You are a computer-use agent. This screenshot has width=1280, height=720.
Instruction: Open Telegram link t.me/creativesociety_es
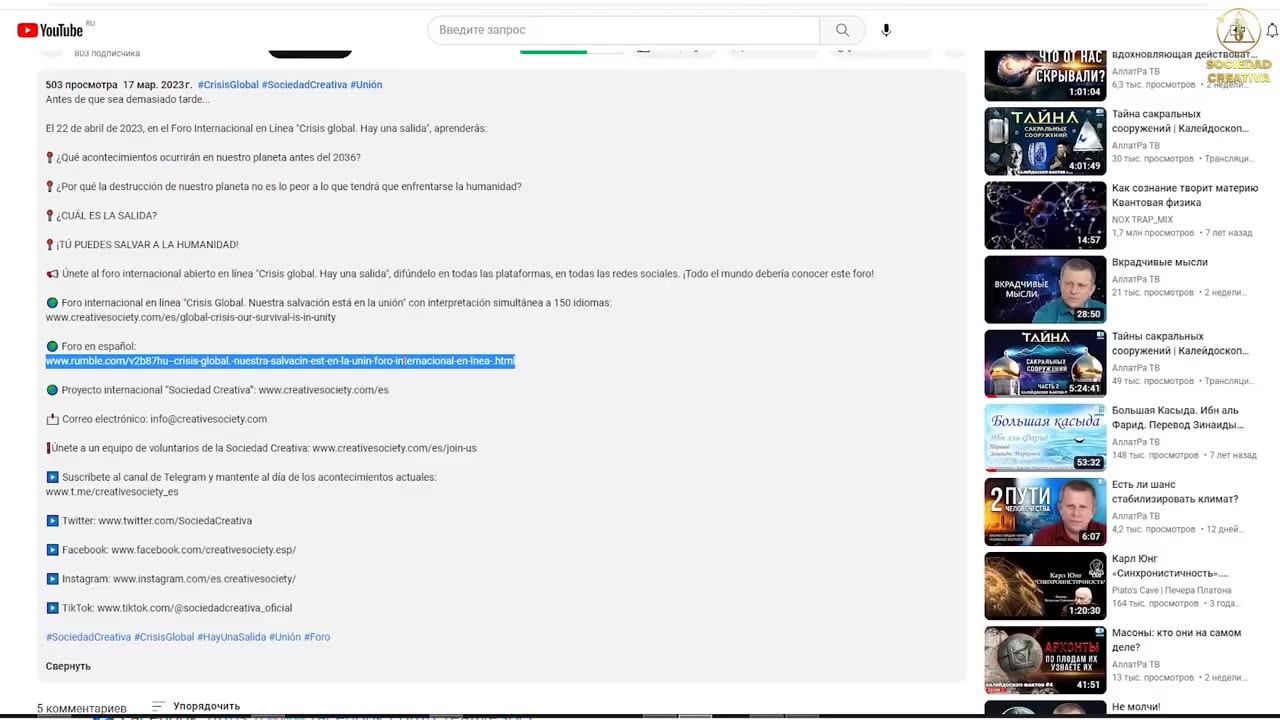(x=112, y=492)
